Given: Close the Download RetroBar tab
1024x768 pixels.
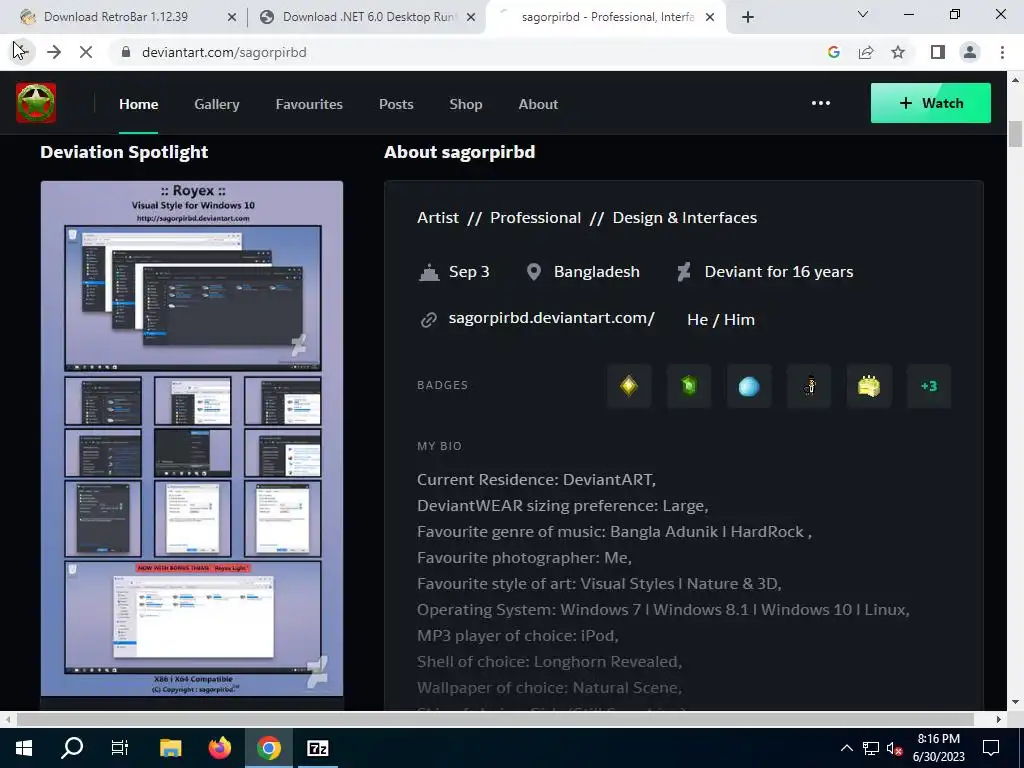Looking at the screenshot, I should pos(232,17).
